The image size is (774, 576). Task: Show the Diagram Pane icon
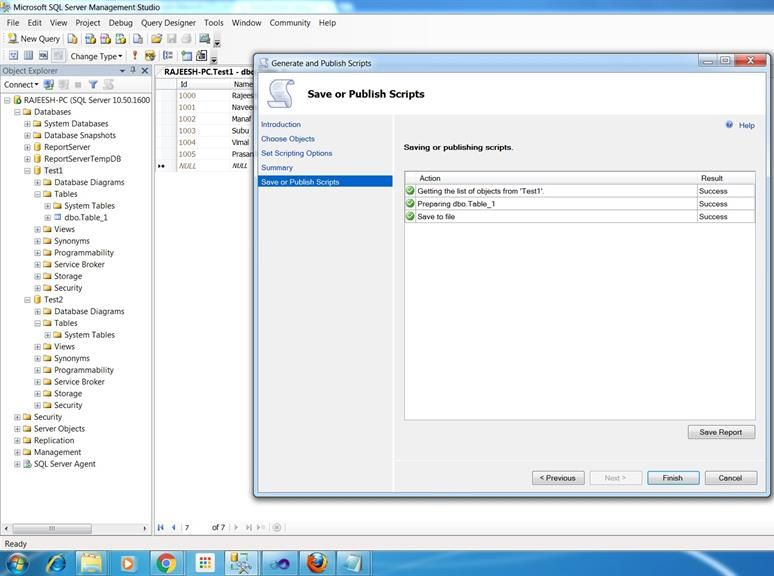tap(13, 56)
